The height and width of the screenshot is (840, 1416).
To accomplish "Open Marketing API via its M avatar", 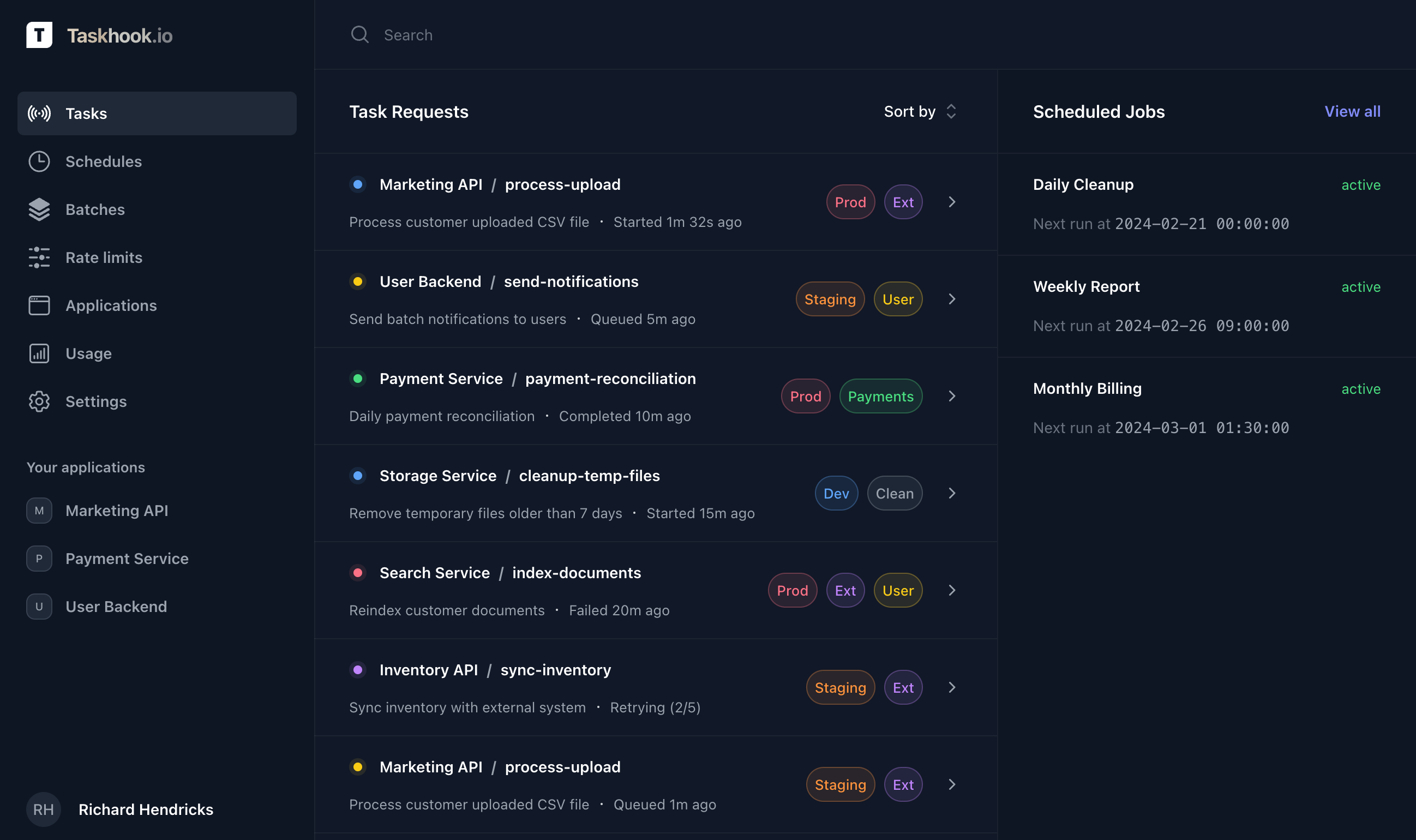I will (39, 511).
